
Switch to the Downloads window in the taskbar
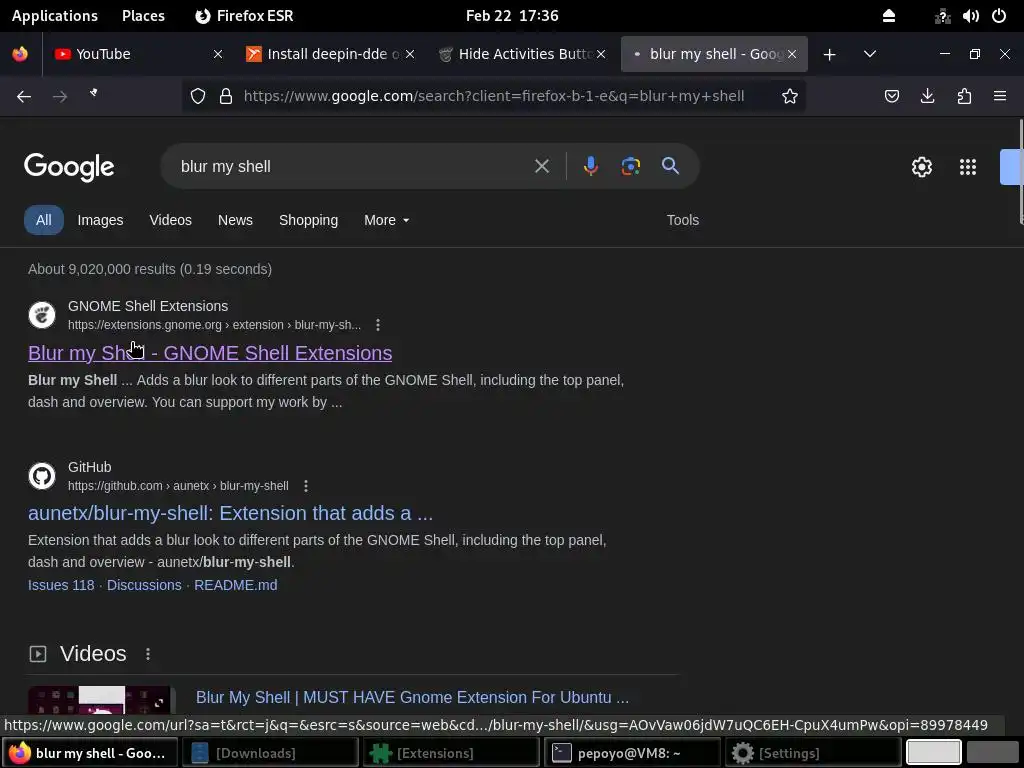(270, 753)
